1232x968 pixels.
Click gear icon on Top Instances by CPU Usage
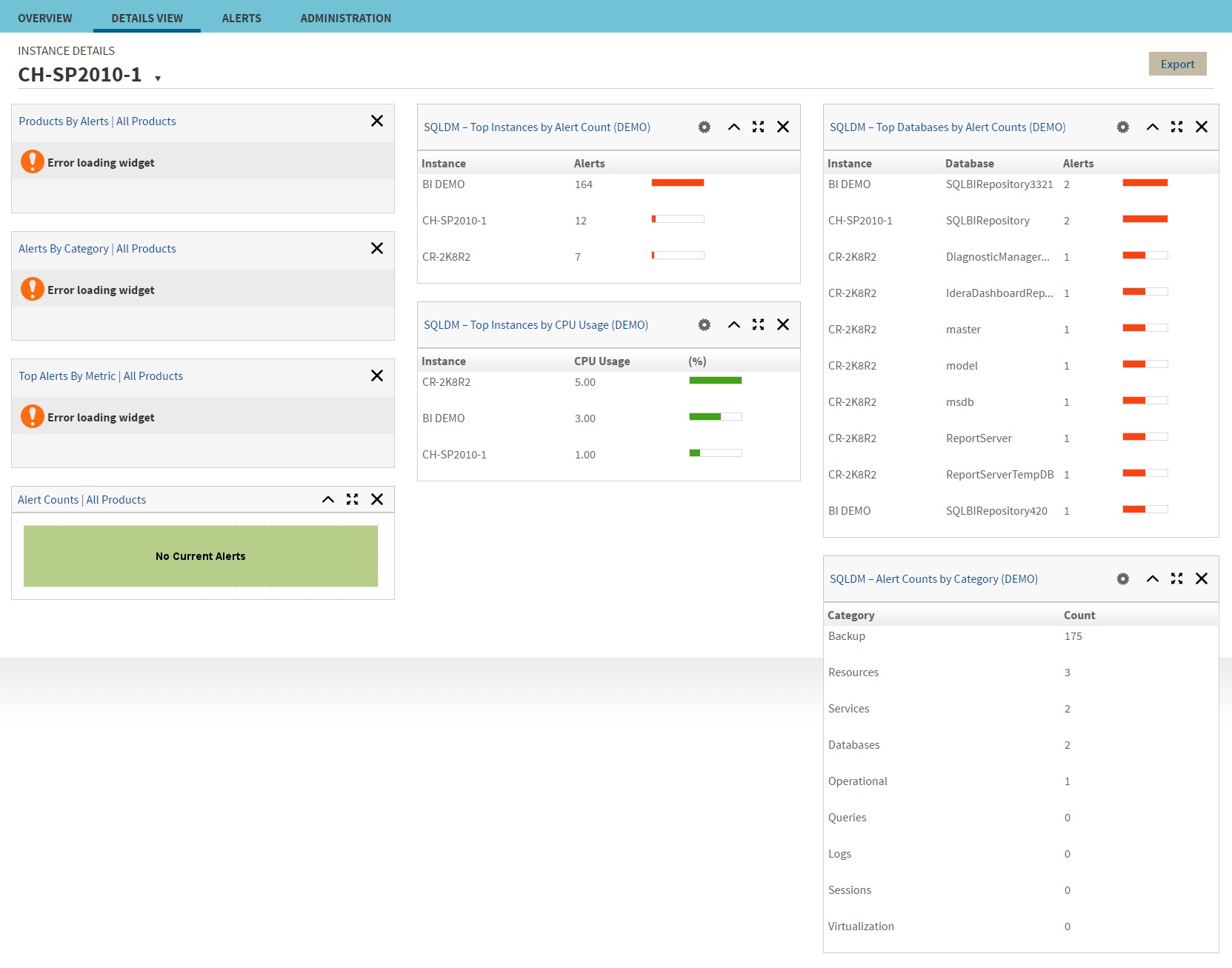click(704, 325)
